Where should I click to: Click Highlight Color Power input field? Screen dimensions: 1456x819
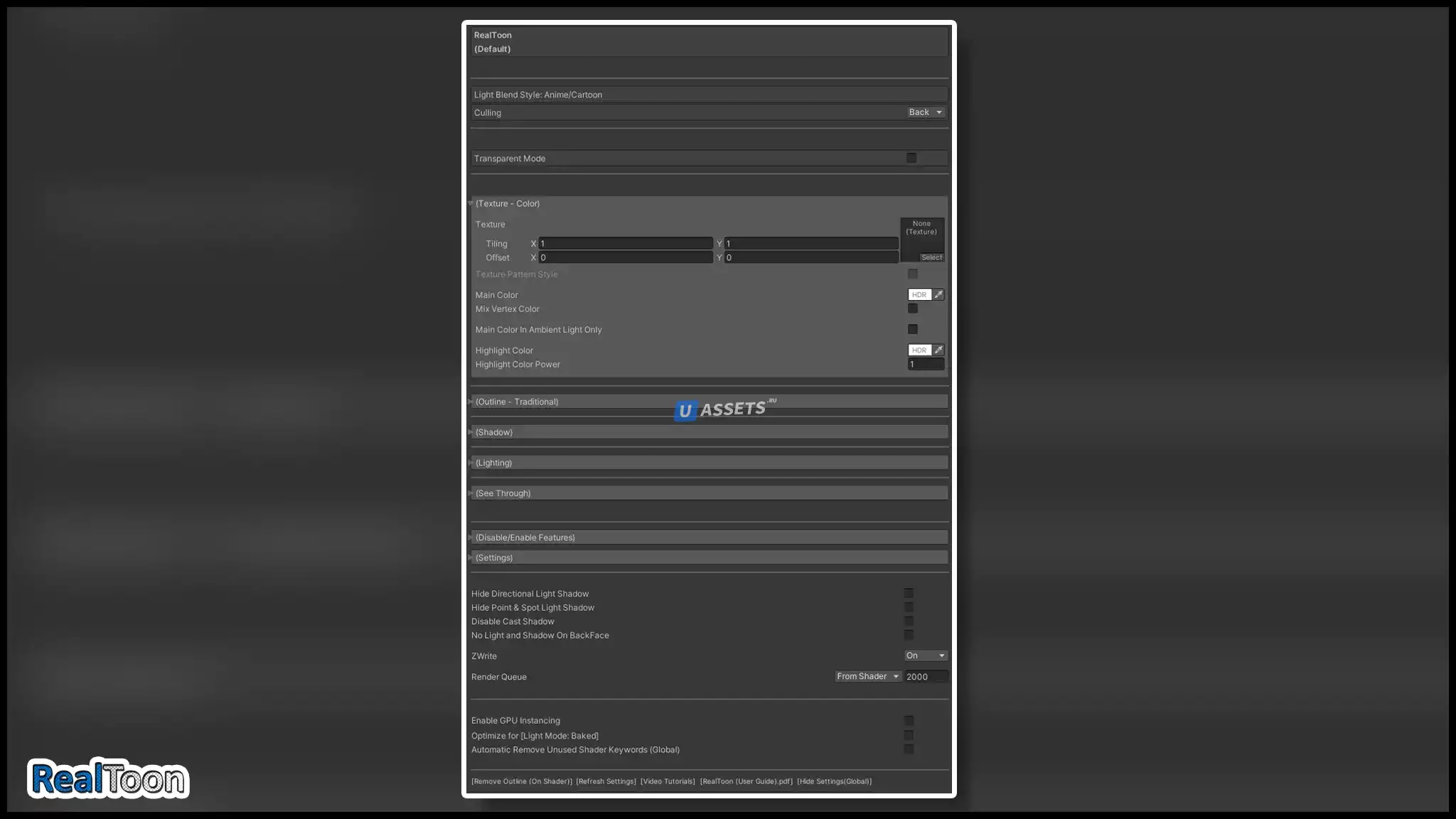point(926,364)
